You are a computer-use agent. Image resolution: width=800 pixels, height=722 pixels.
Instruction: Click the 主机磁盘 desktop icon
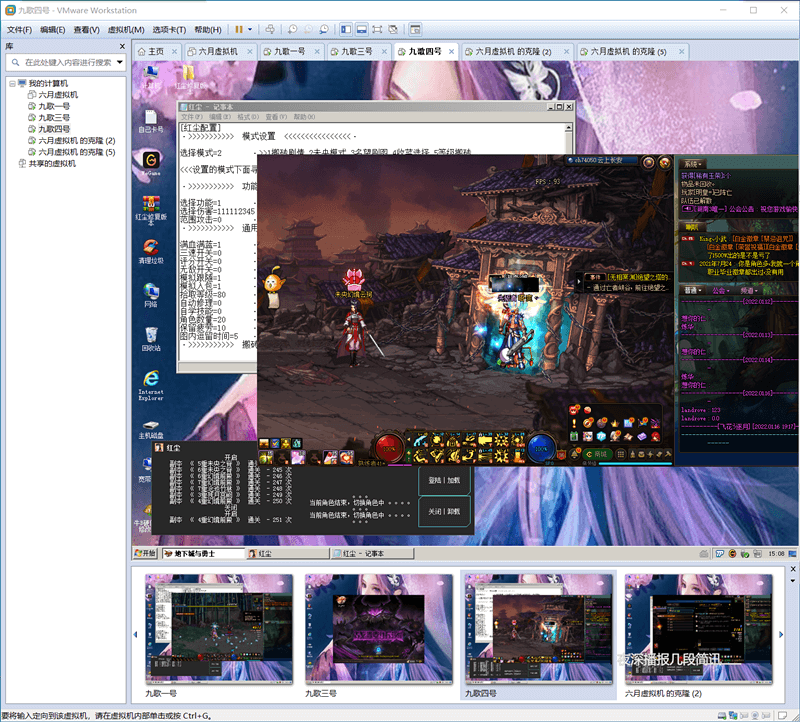pyautogui.click(x=151, y=429)
